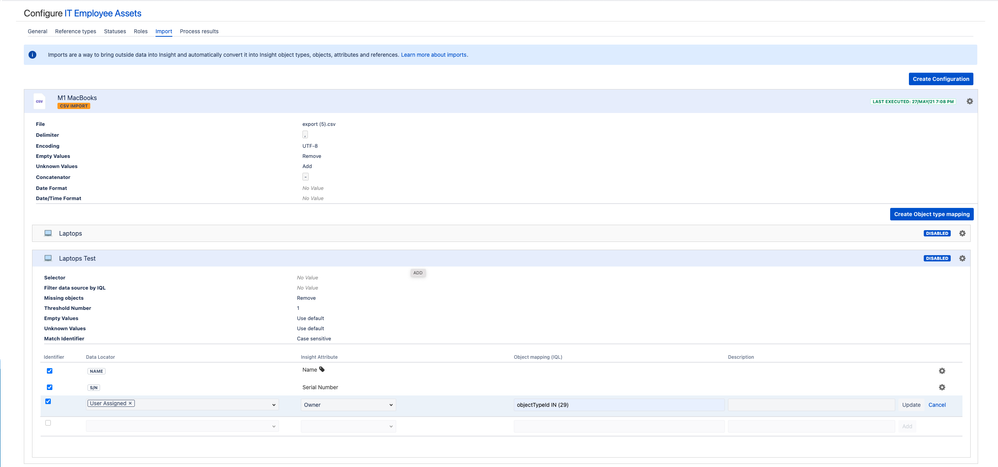Open the M1 MacBooks import settings gear

pos(969,101)
